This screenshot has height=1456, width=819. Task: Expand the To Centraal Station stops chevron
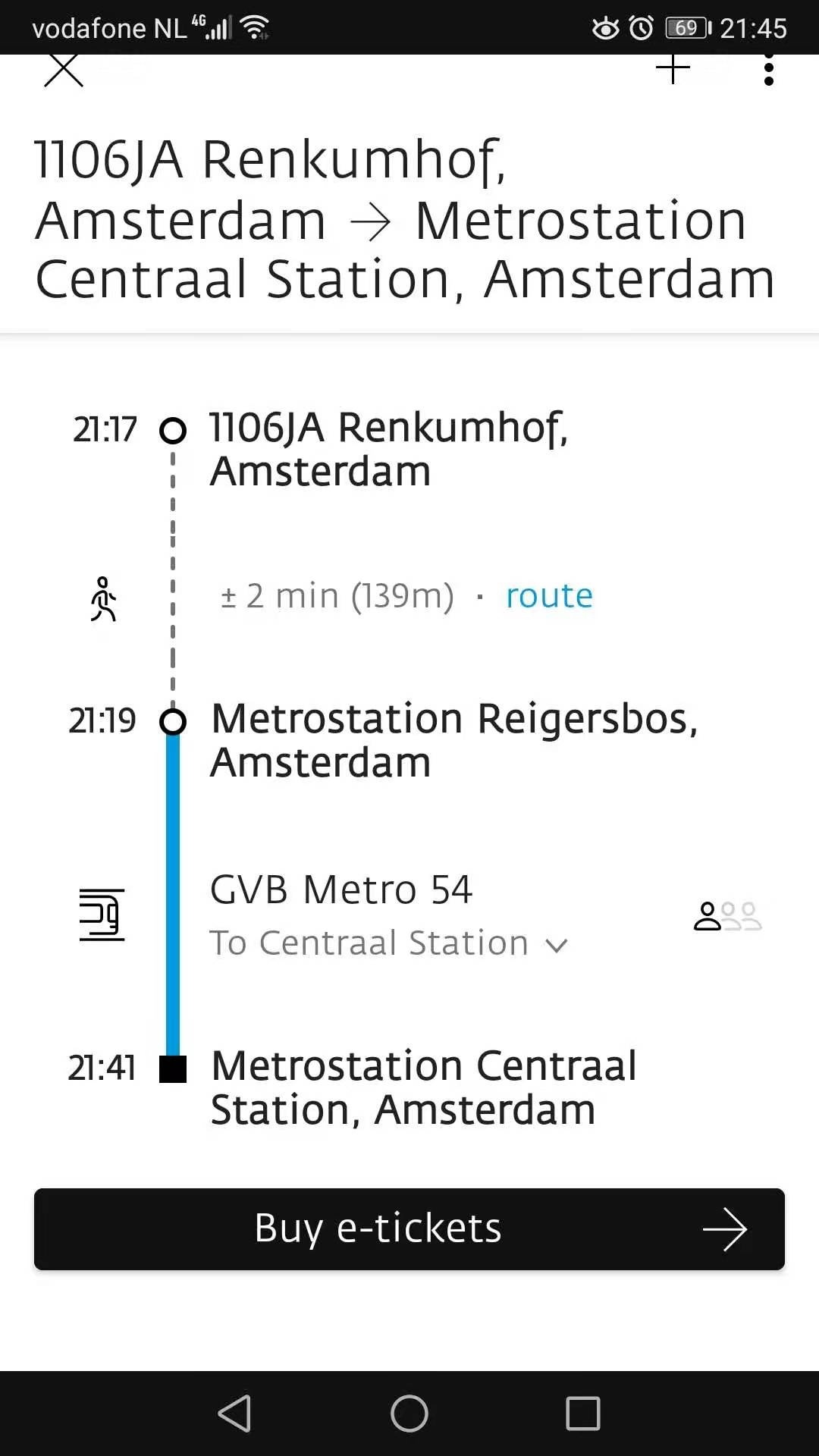click(x=557, y=945)
